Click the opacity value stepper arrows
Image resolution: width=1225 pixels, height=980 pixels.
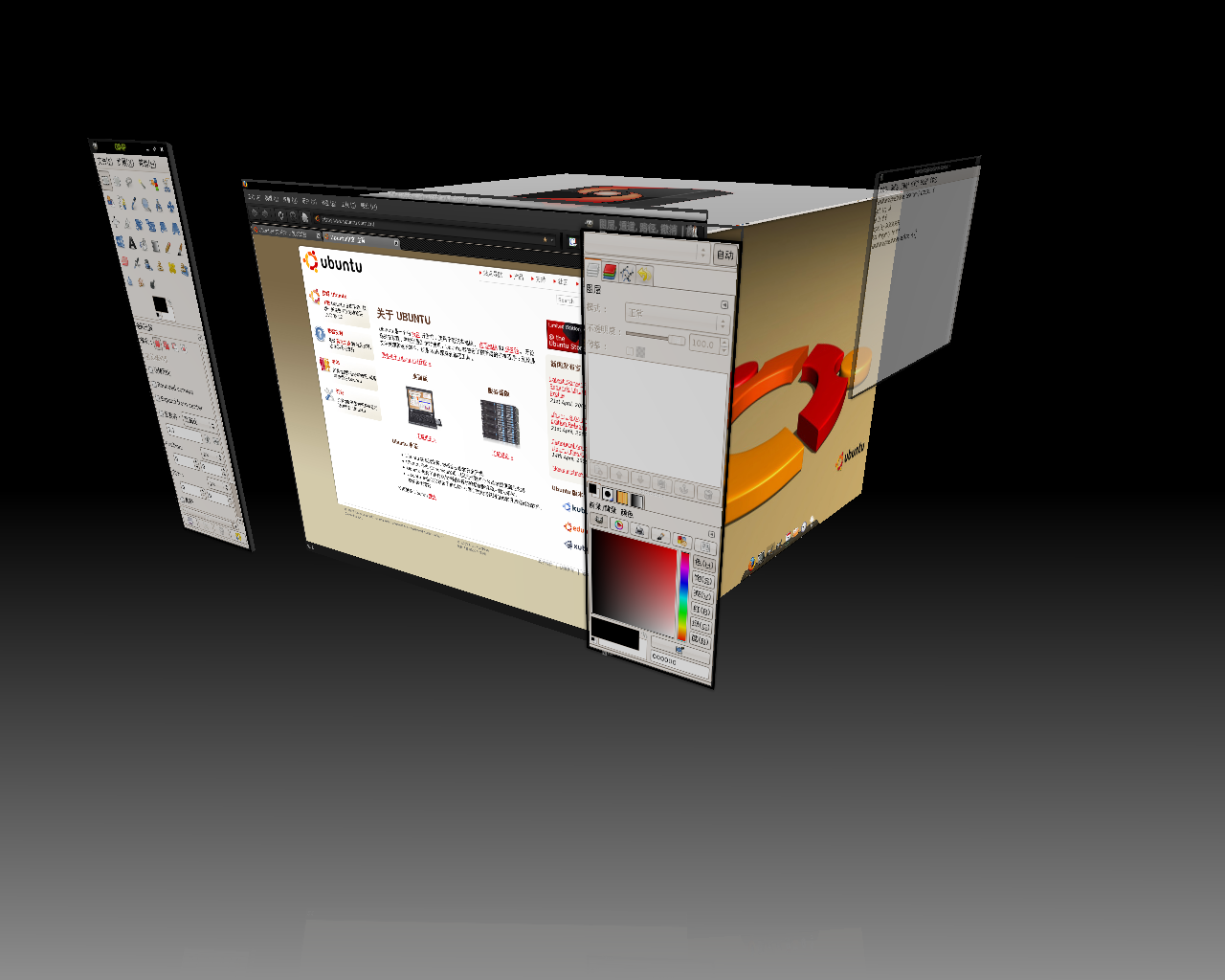[x=724, y=346]
